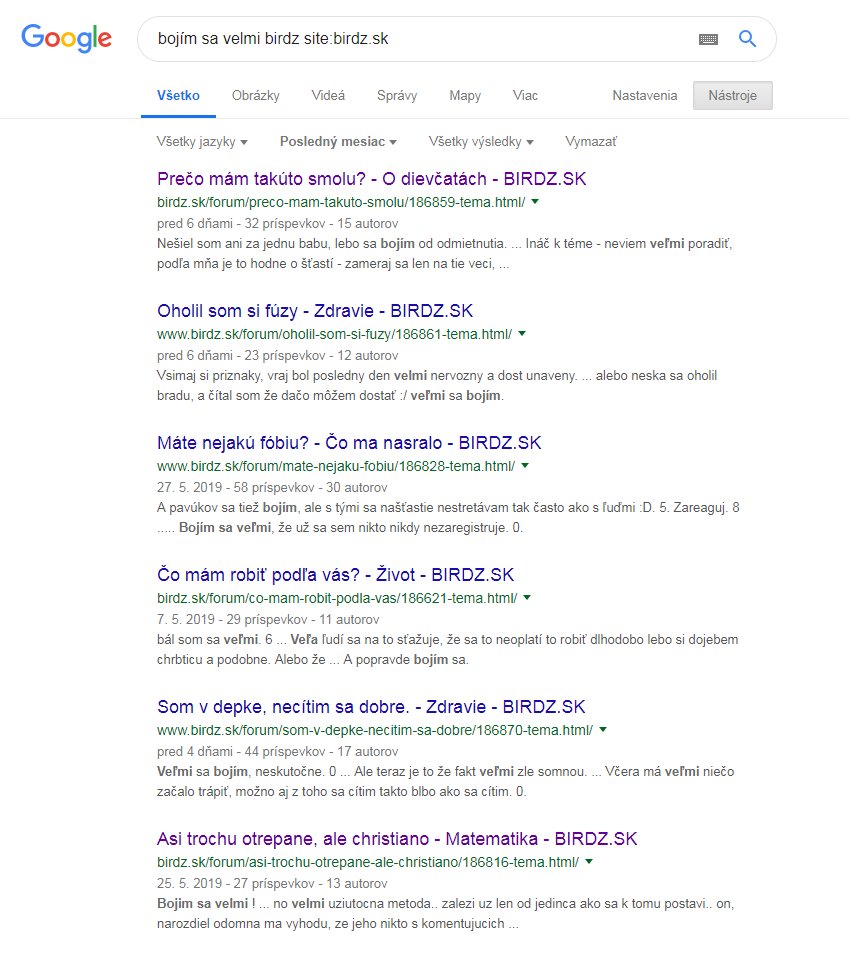Click Vymazať to clear filters
This screenshot has height=954, width=849.
[591, 142]
